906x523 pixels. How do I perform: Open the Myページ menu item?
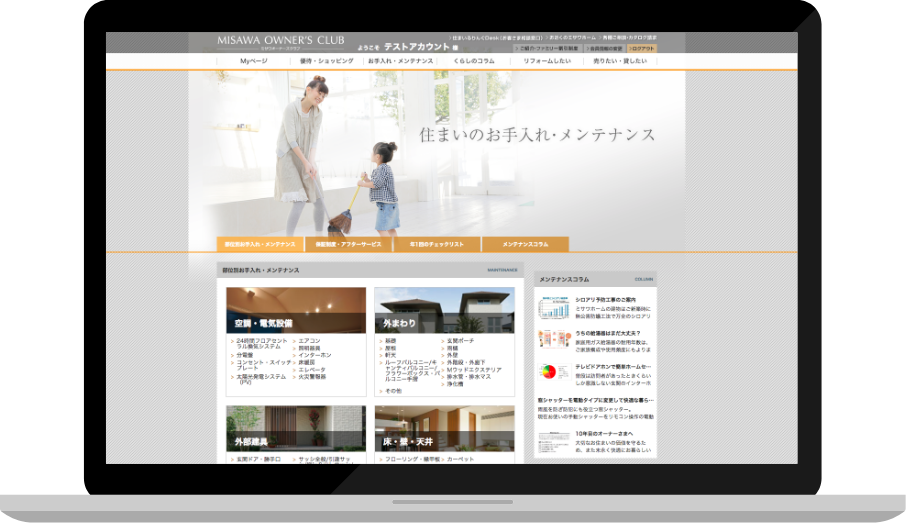coord(254,61)
